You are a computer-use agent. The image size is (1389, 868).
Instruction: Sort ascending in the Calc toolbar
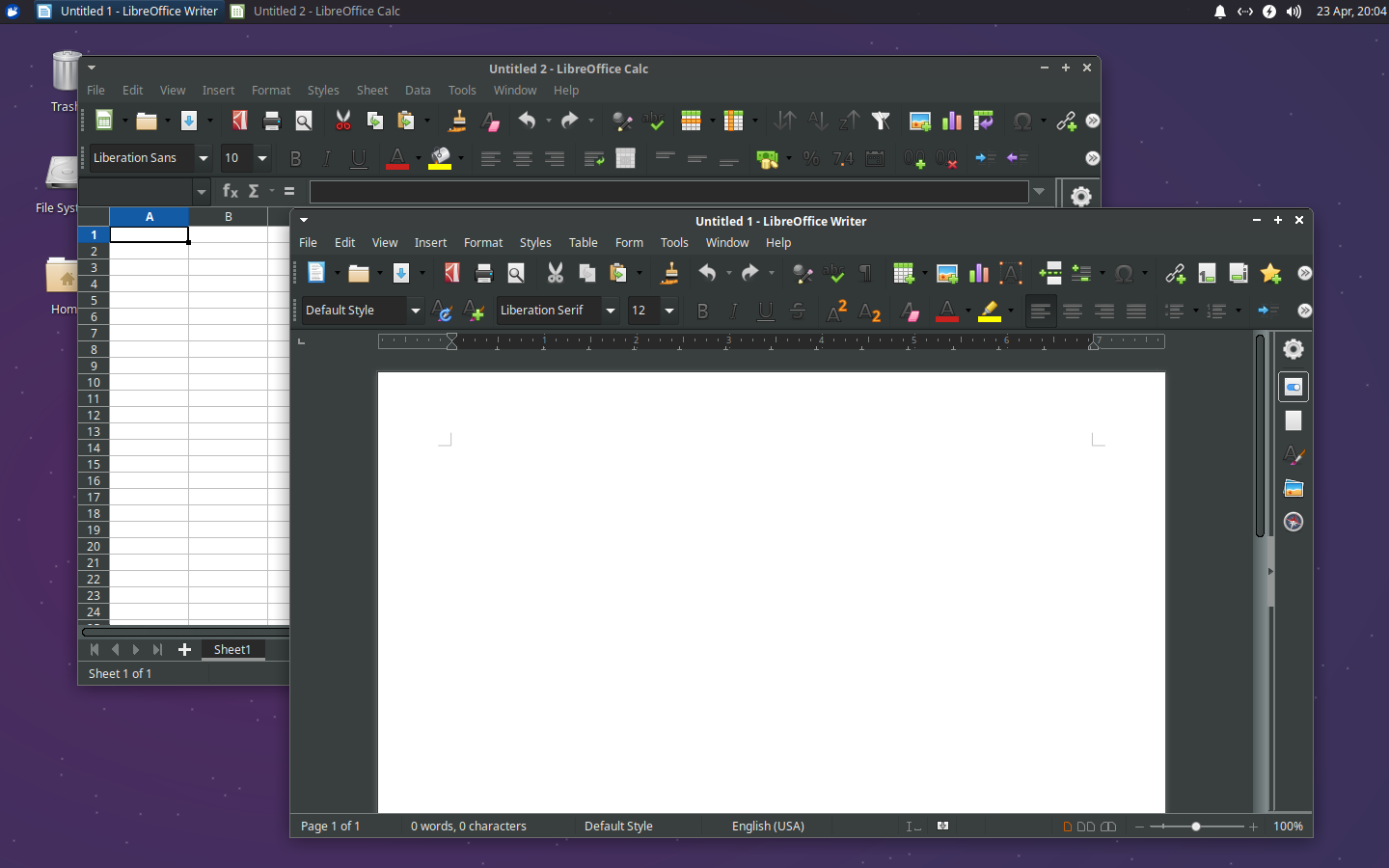817,121
